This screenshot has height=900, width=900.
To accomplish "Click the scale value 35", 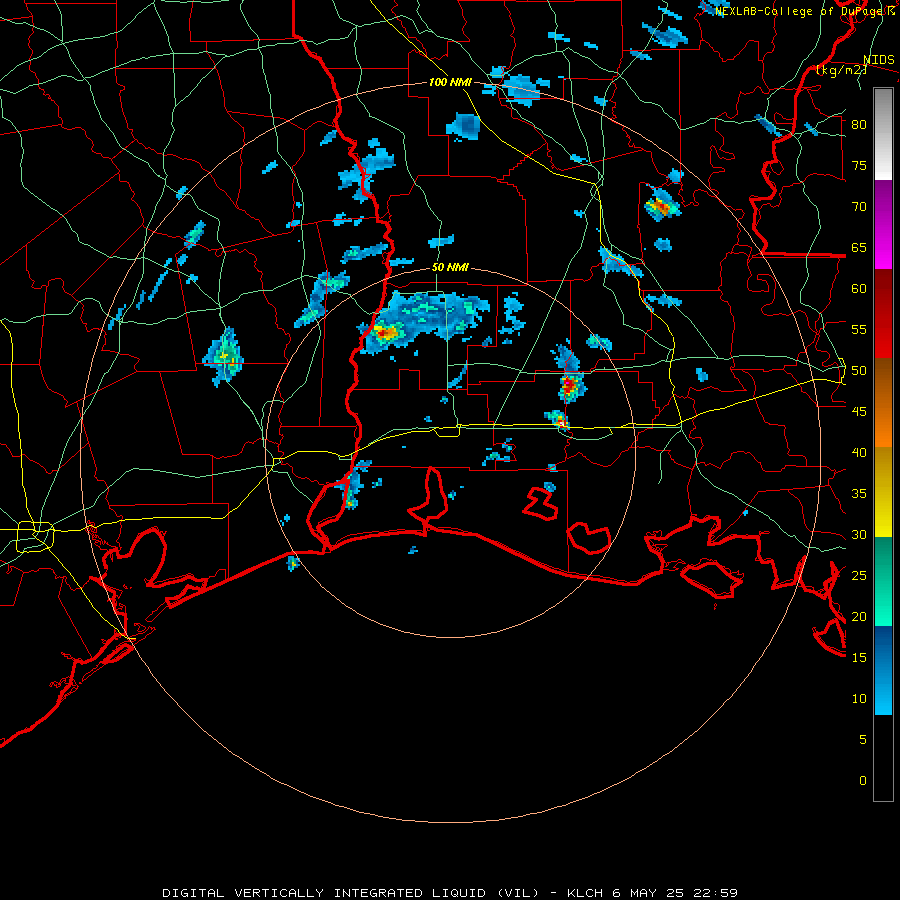I will pos(859,494).
